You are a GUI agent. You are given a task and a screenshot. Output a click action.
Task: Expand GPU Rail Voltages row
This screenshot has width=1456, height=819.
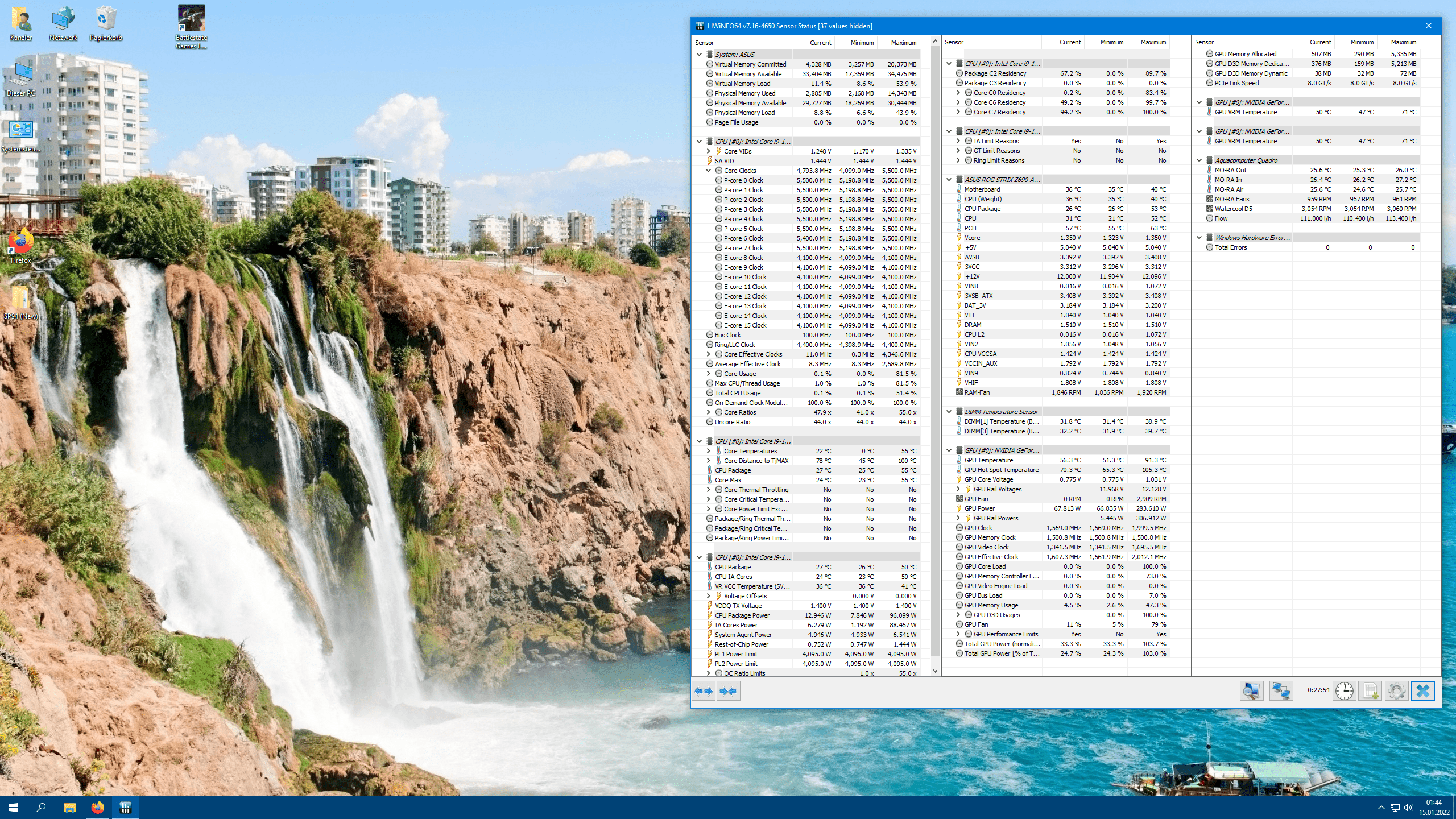click(x=958, y=489)
